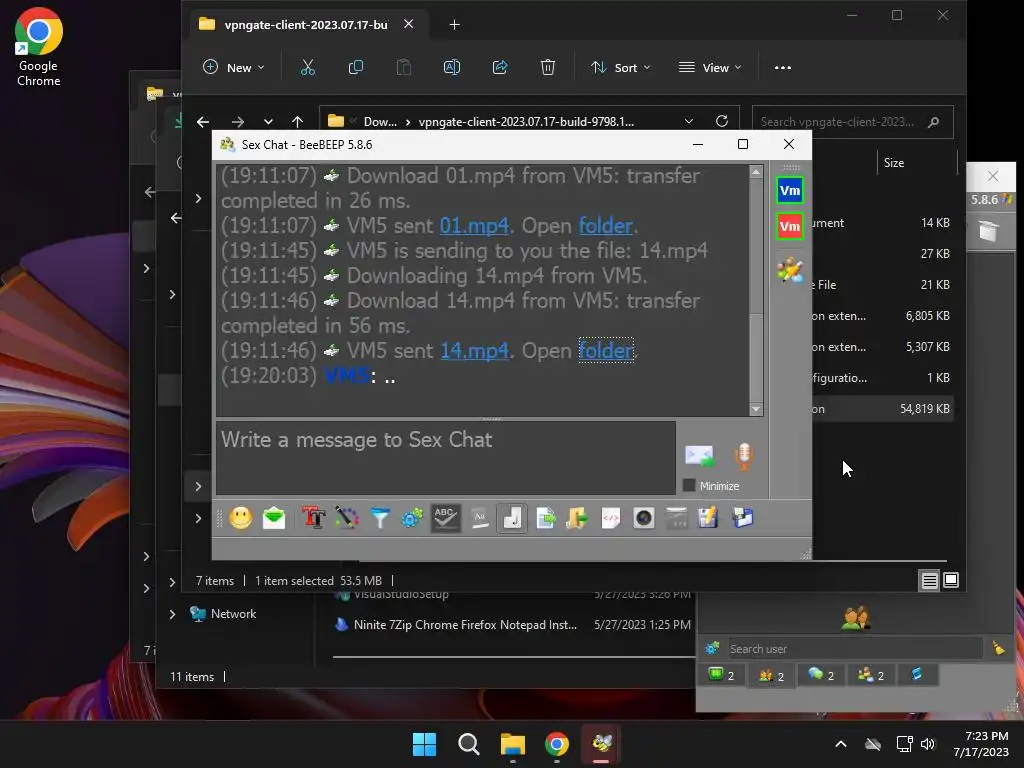
Task: Click the greyed window icon in chat toolbar
Action: pyautogui.click(x=677, y=519)
